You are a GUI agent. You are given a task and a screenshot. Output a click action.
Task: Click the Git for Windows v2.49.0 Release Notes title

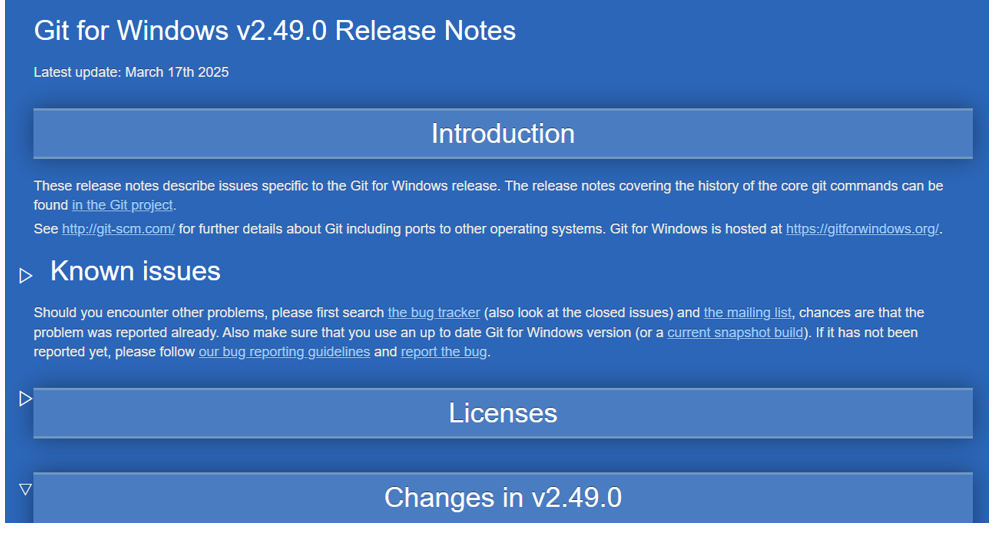(274, 30)
